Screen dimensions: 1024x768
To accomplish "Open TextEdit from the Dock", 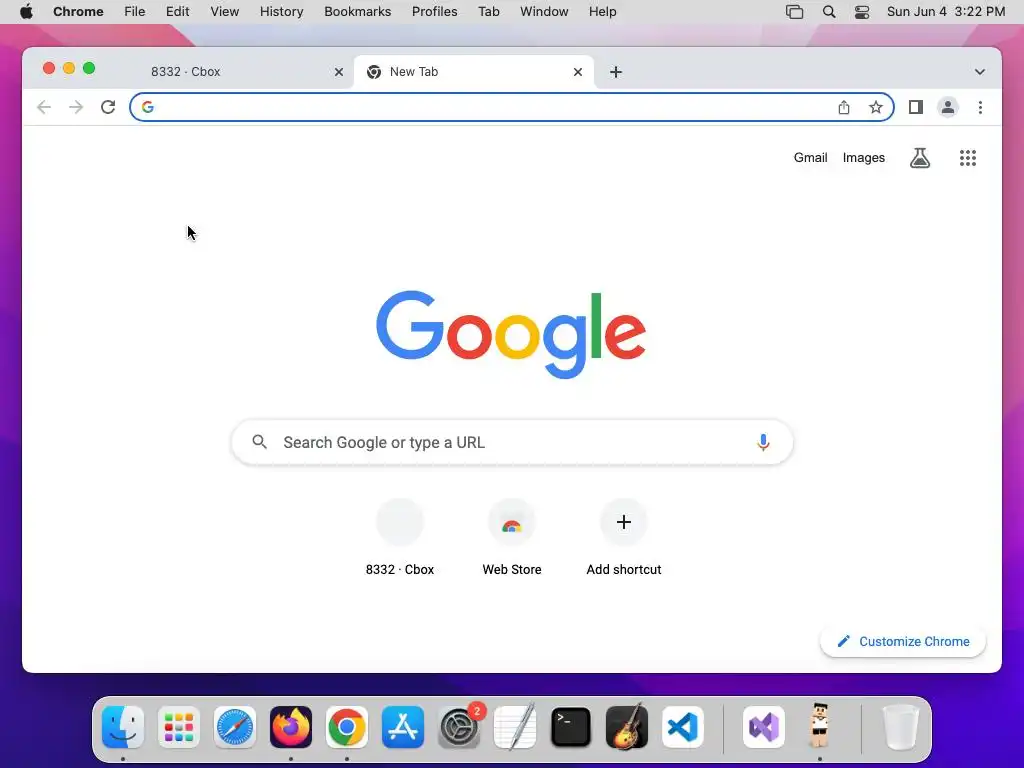I will [x=515, y=726].
